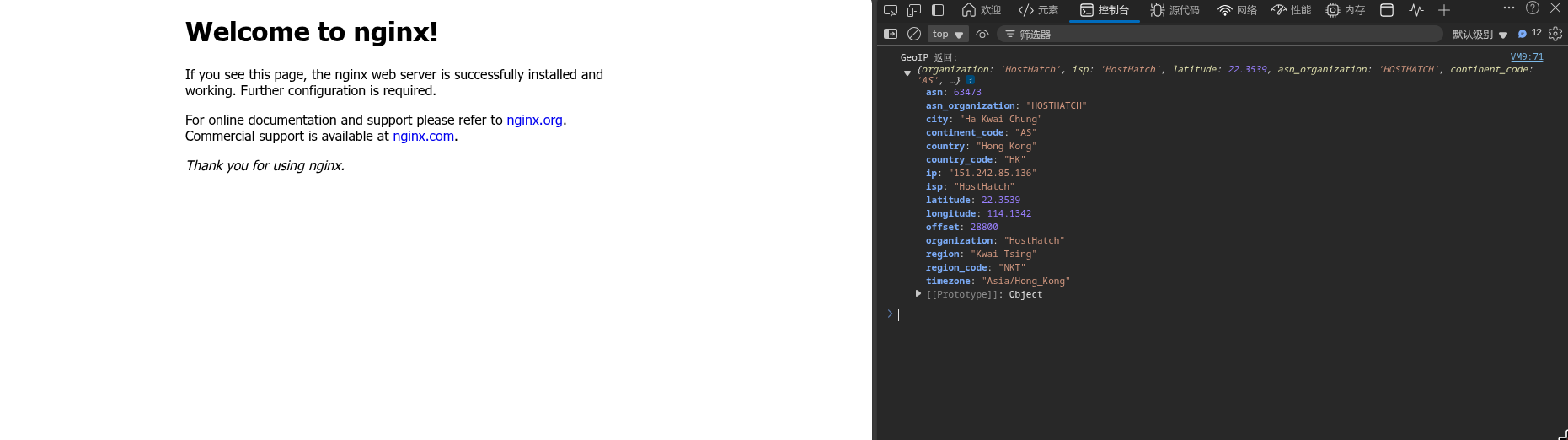Select the country "Hong Kong" row
Viewport: 1568px width, 440px height.
[982, 147]
